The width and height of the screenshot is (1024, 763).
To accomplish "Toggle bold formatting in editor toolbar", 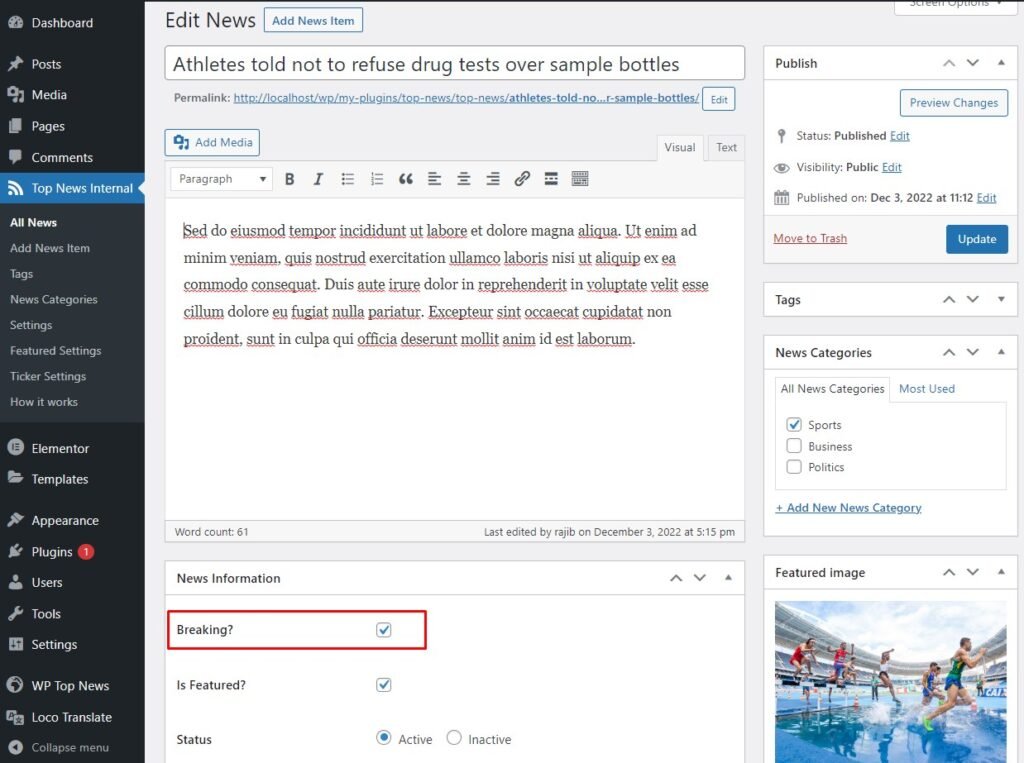I will (x=290, y=179).
